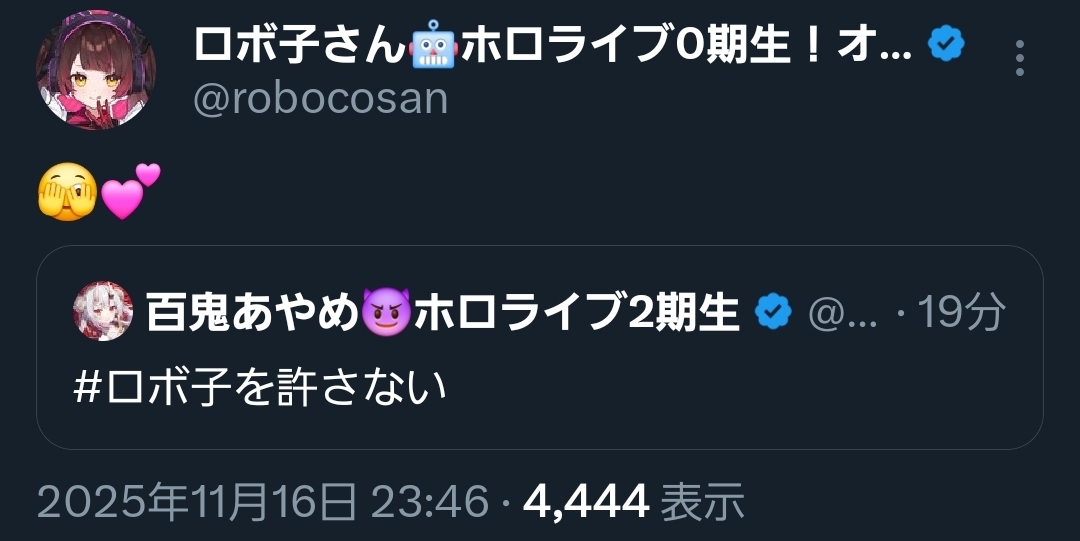
Task: Click the purple smiling devil emoji
Action: pos(386,312)
